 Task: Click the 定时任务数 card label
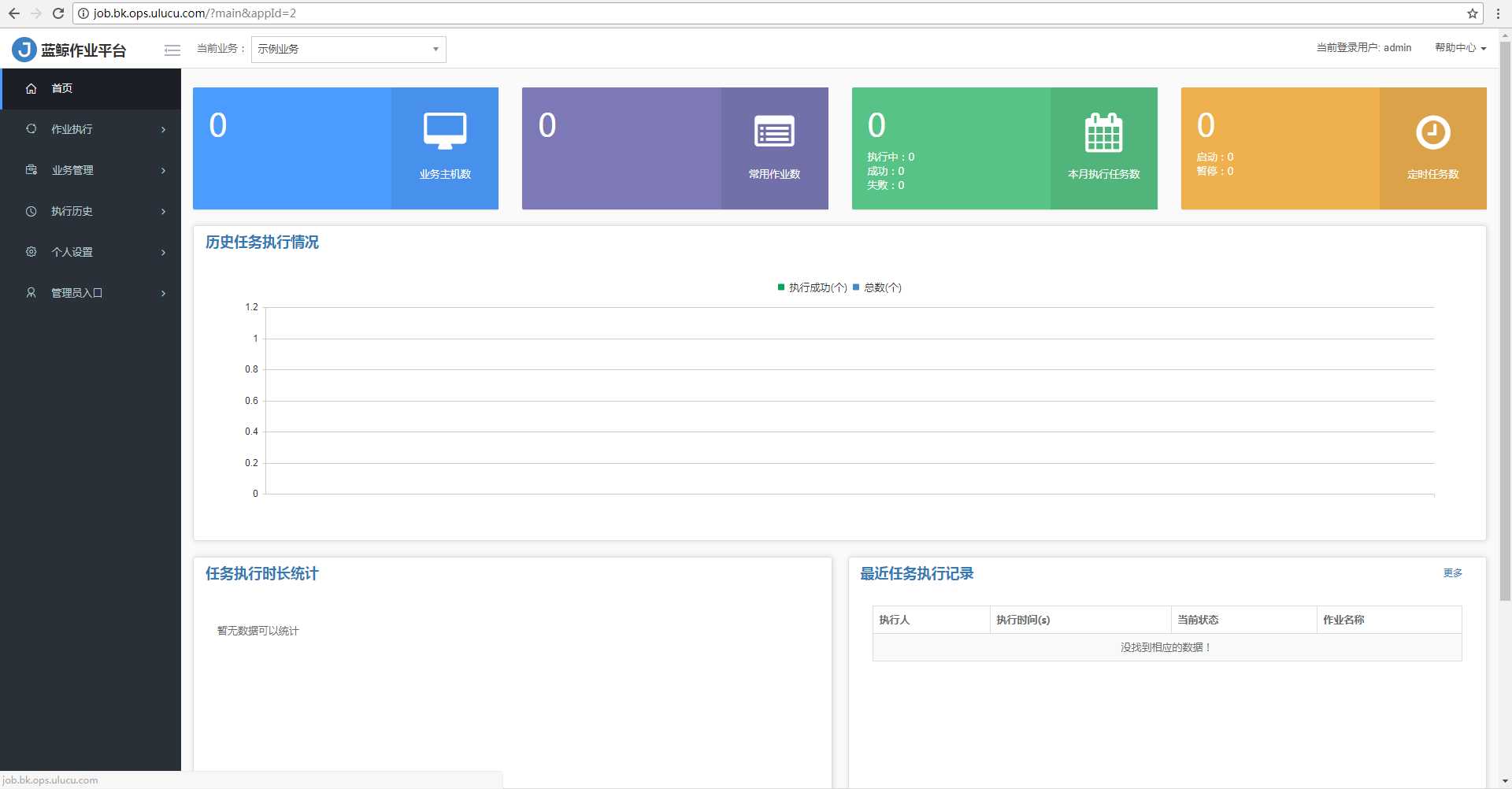[1432, 174]
